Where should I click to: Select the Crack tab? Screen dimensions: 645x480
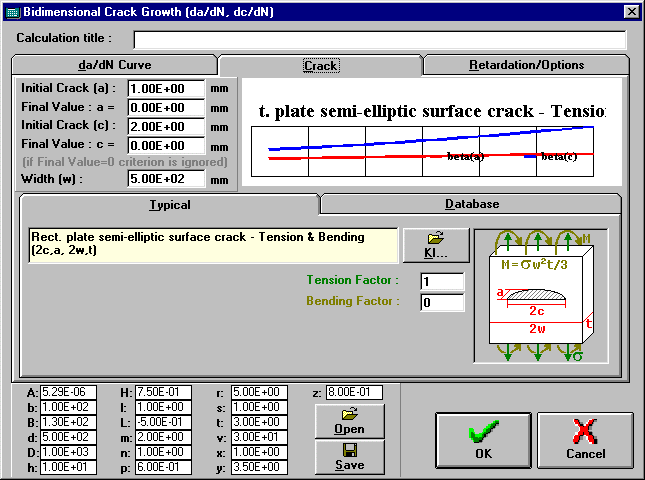[321, 66]
